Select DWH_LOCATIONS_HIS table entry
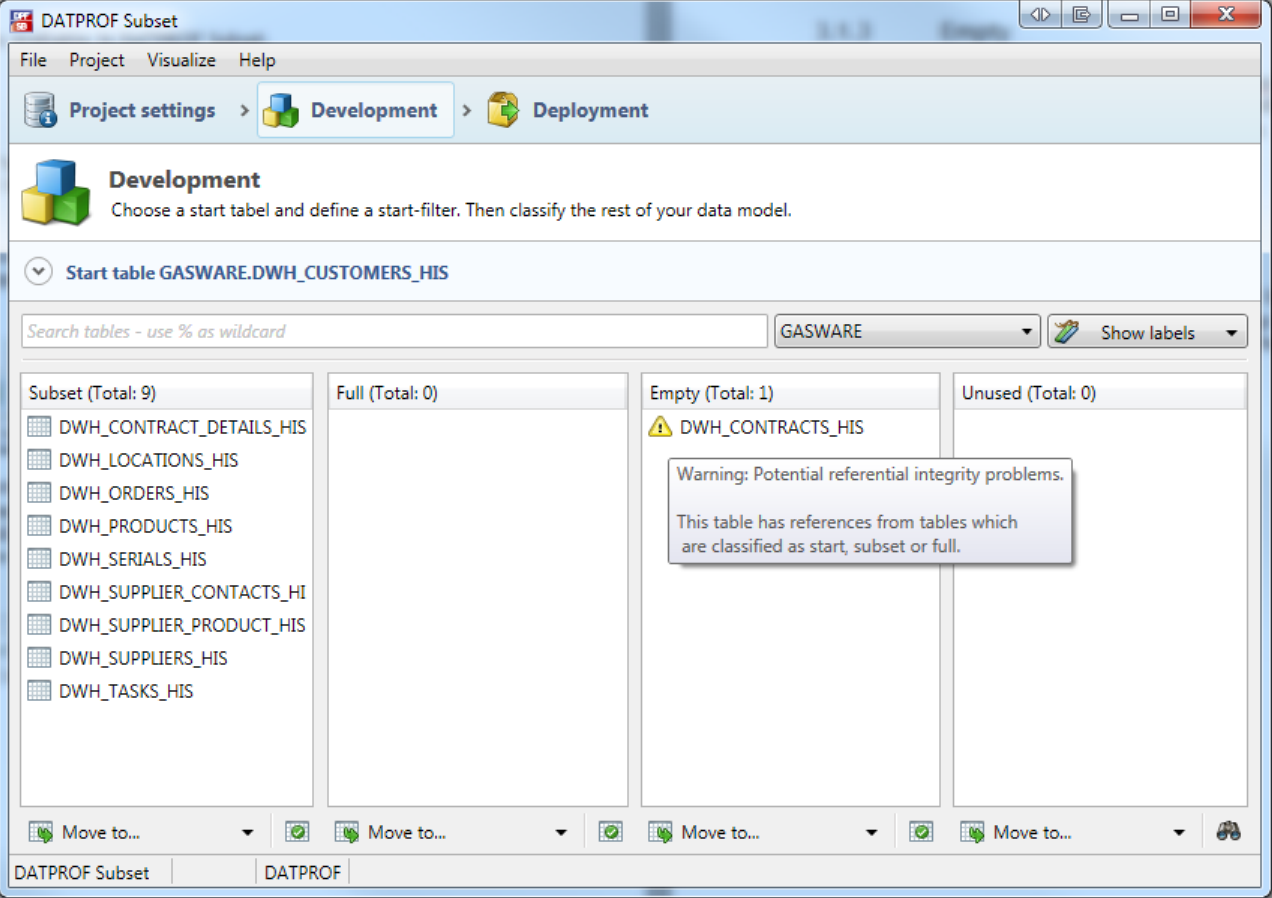The width and height of the screenshot is (1272, 898). [148, 460]
